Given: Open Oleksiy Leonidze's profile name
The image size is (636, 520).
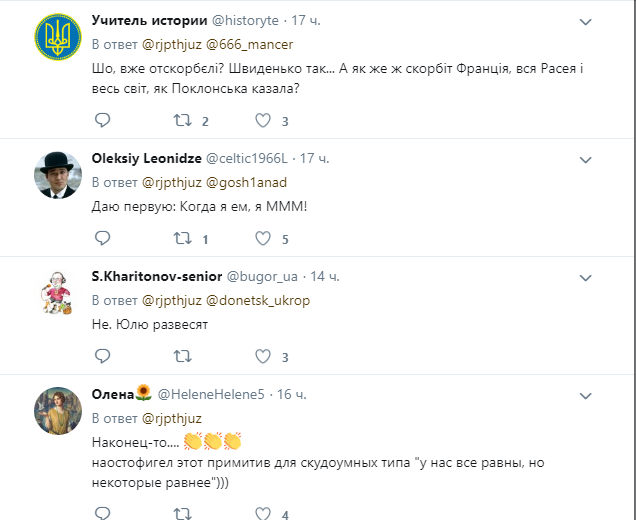Looking at the screenshot, I should (x=146, y=158).
